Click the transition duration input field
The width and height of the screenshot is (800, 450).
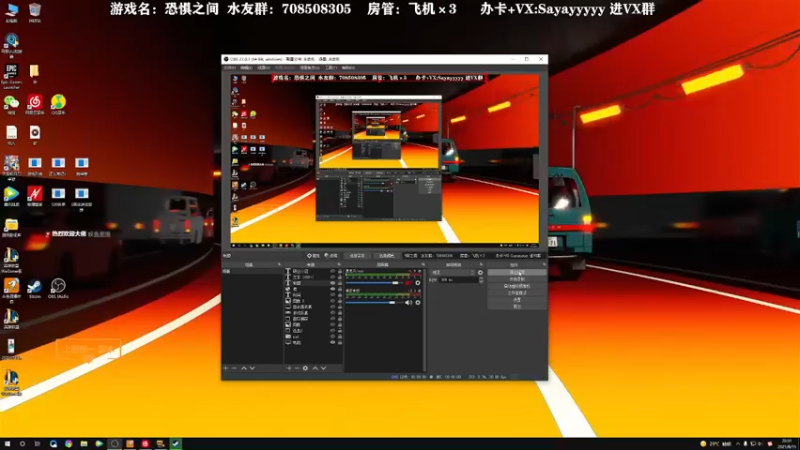tap(458, 280)
